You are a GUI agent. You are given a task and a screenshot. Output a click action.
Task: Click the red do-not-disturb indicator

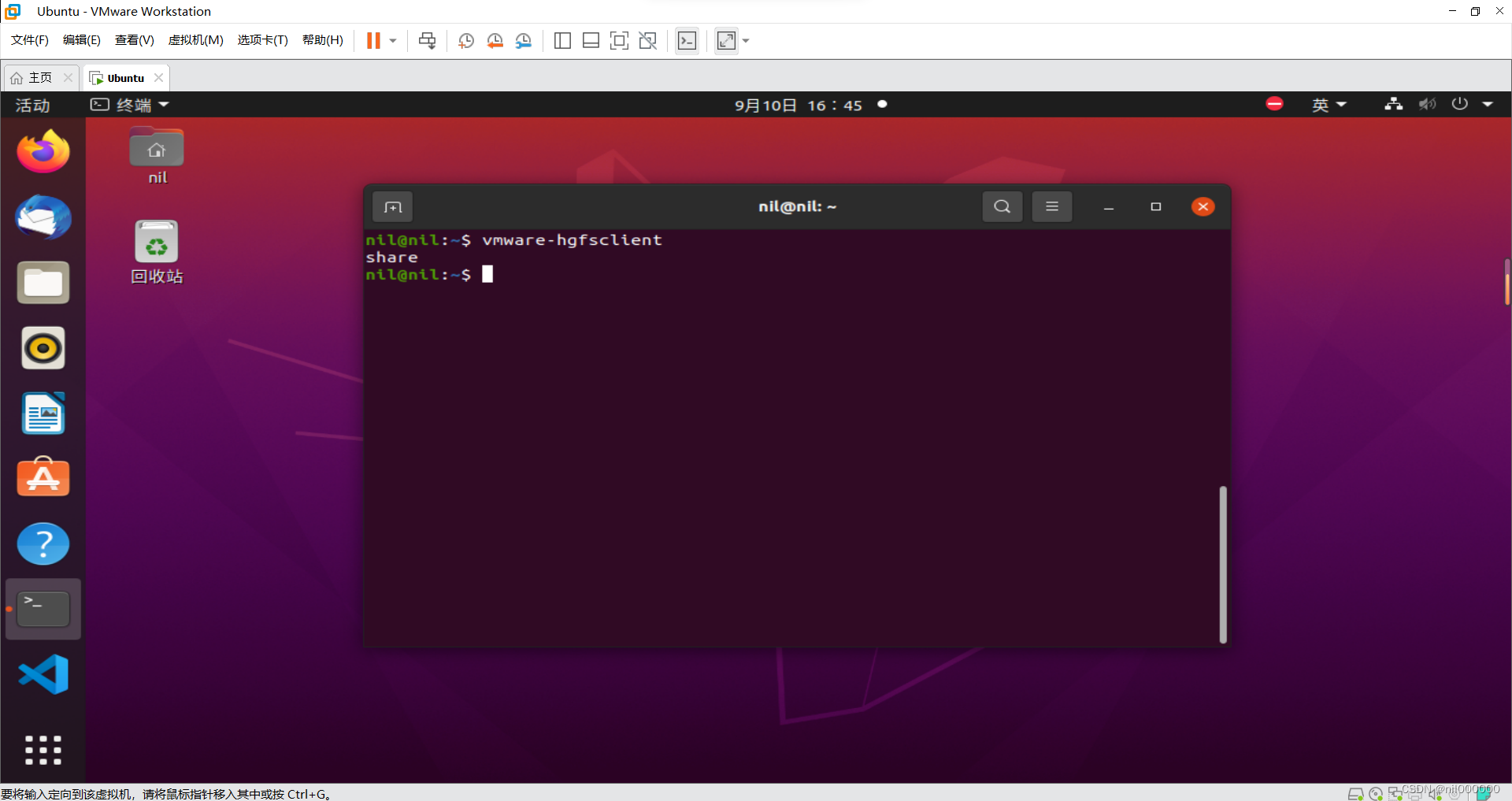pos(1274,104)
